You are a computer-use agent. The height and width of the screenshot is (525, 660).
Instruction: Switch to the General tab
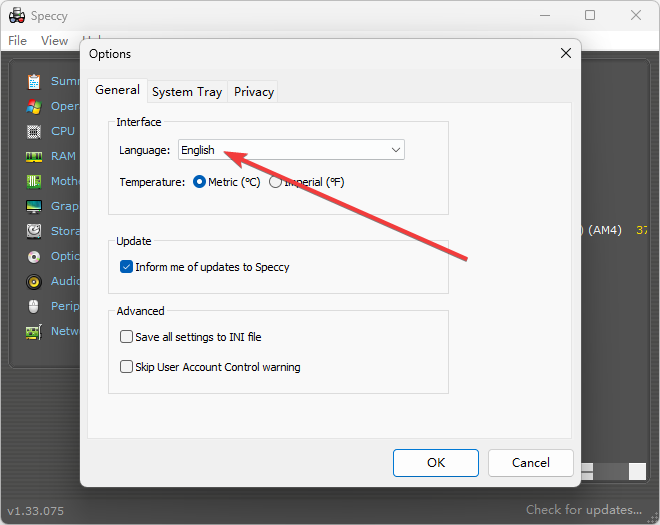(117, 90)
